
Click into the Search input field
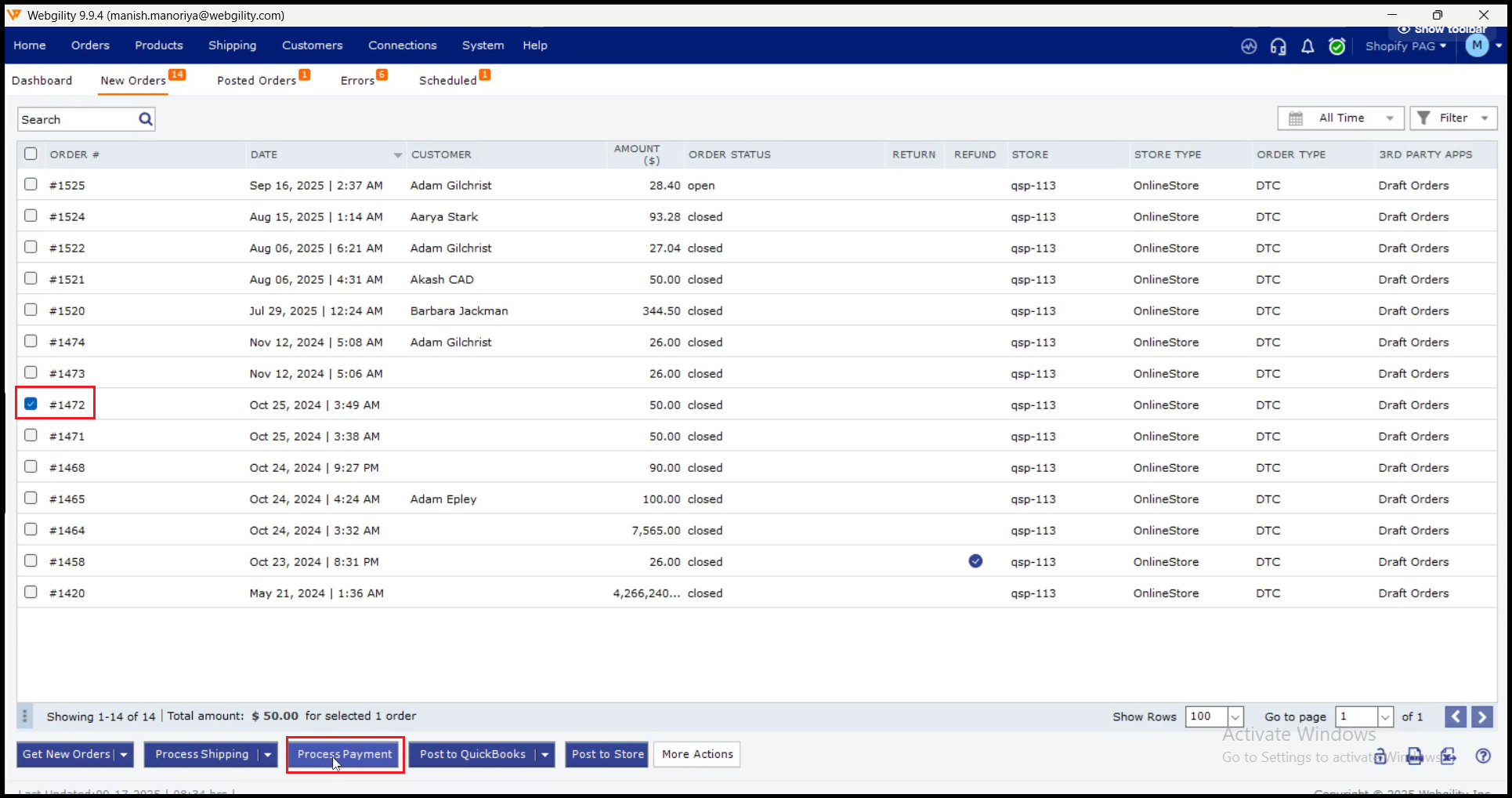(x=77, y=119)
